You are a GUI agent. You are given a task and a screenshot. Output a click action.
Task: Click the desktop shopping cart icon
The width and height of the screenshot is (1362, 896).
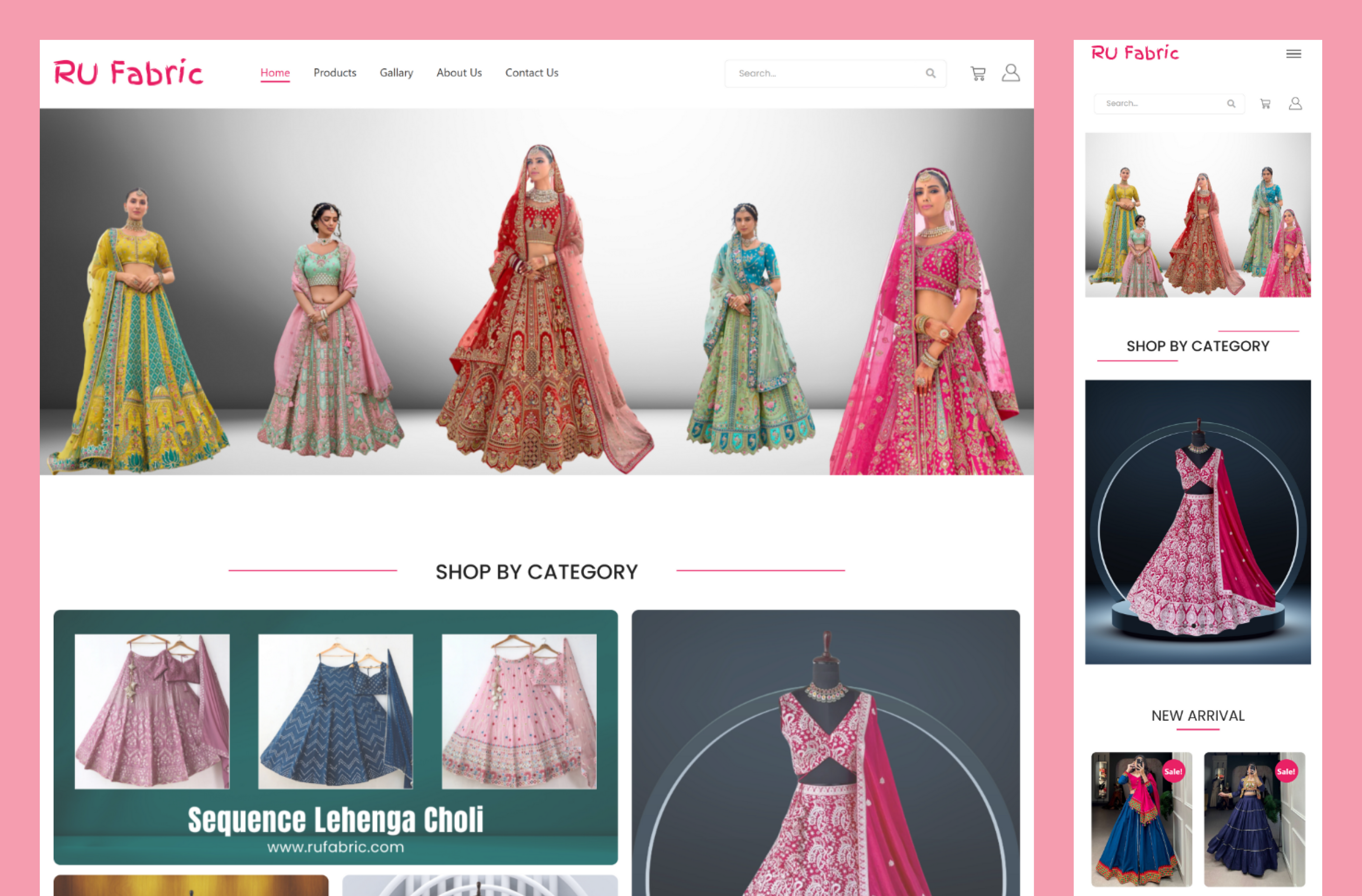tap(977, 73)
